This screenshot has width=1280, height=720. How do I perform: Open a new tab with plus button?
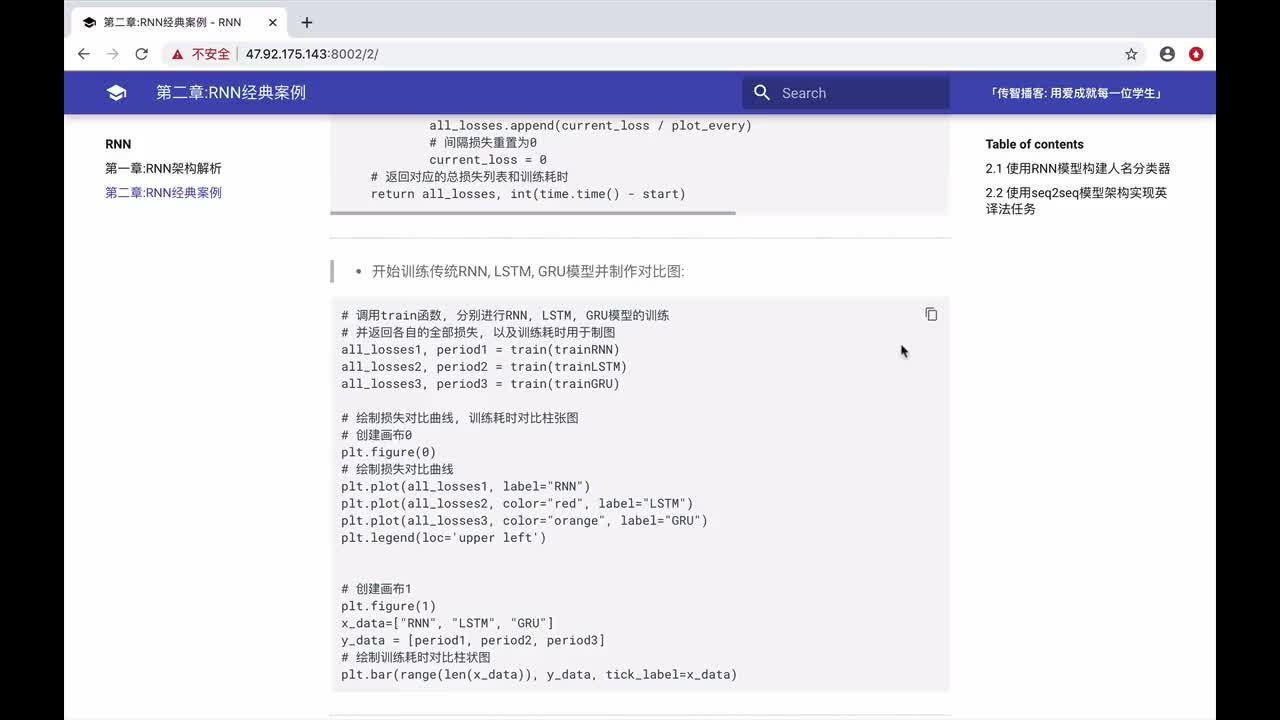pyautogui.click(x=307, y=22)
